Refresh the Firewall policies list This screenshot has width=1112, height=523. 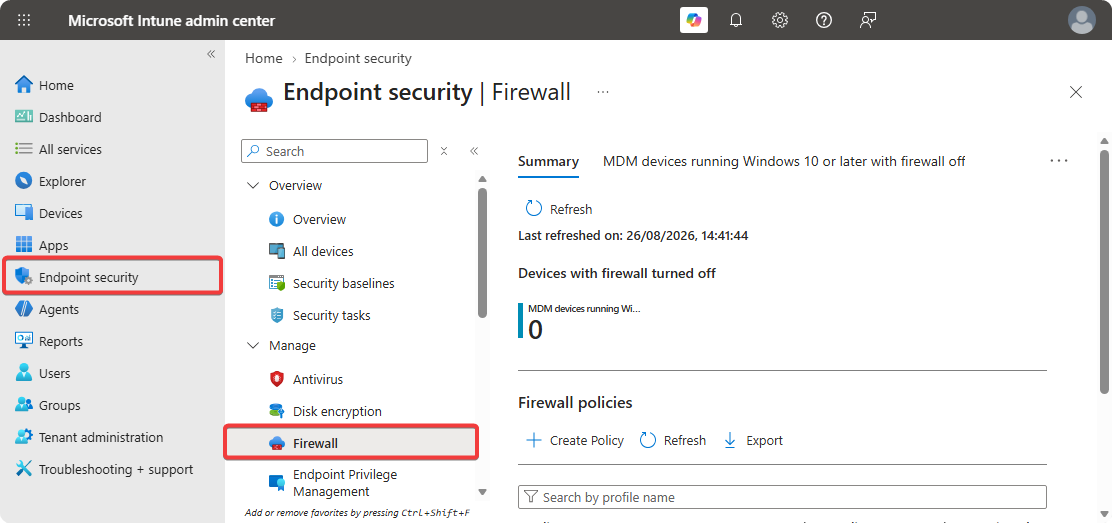(x=673, y=441)
